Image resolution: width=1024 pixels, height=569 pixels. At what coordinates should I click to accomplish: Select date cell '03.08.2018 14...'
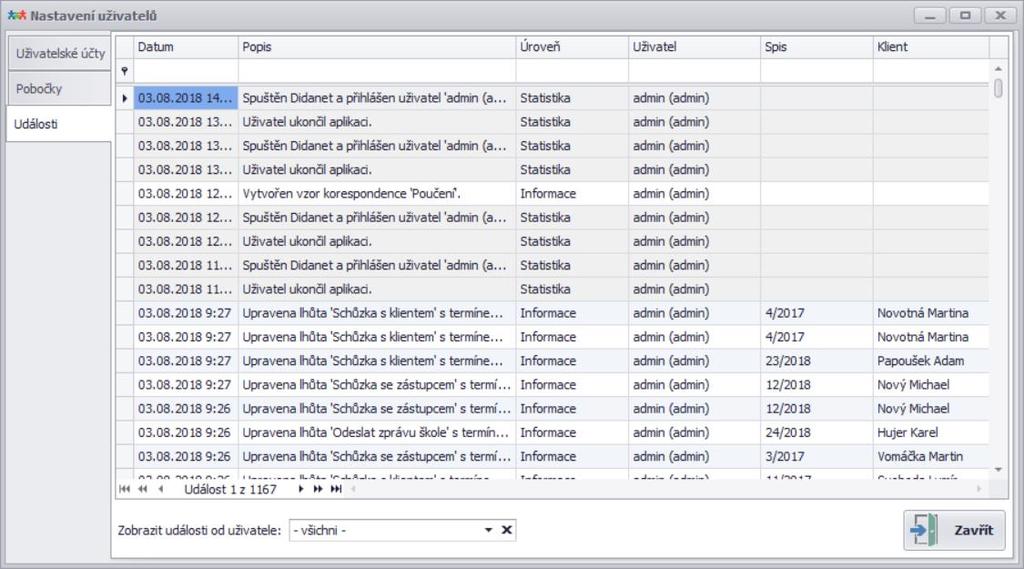click(x=186, y=98)
